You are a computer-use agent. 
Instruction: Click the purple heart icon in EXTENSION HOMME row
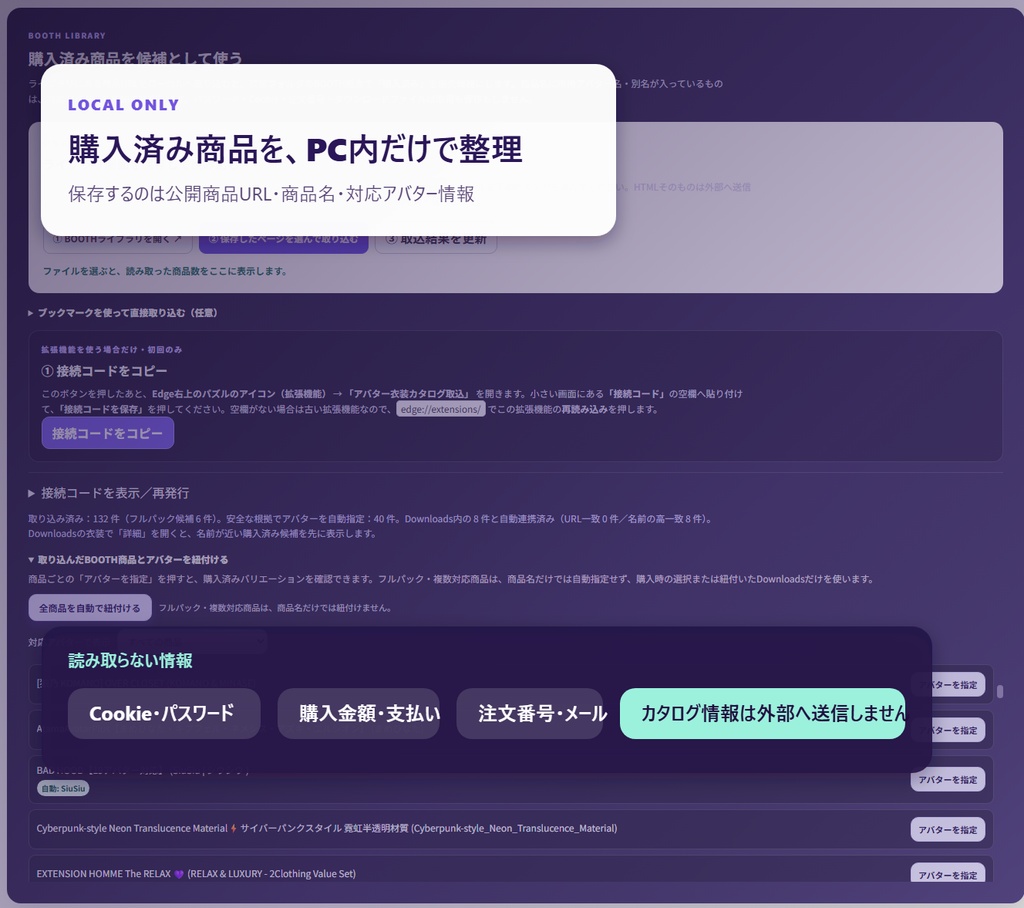coord(179,874)
